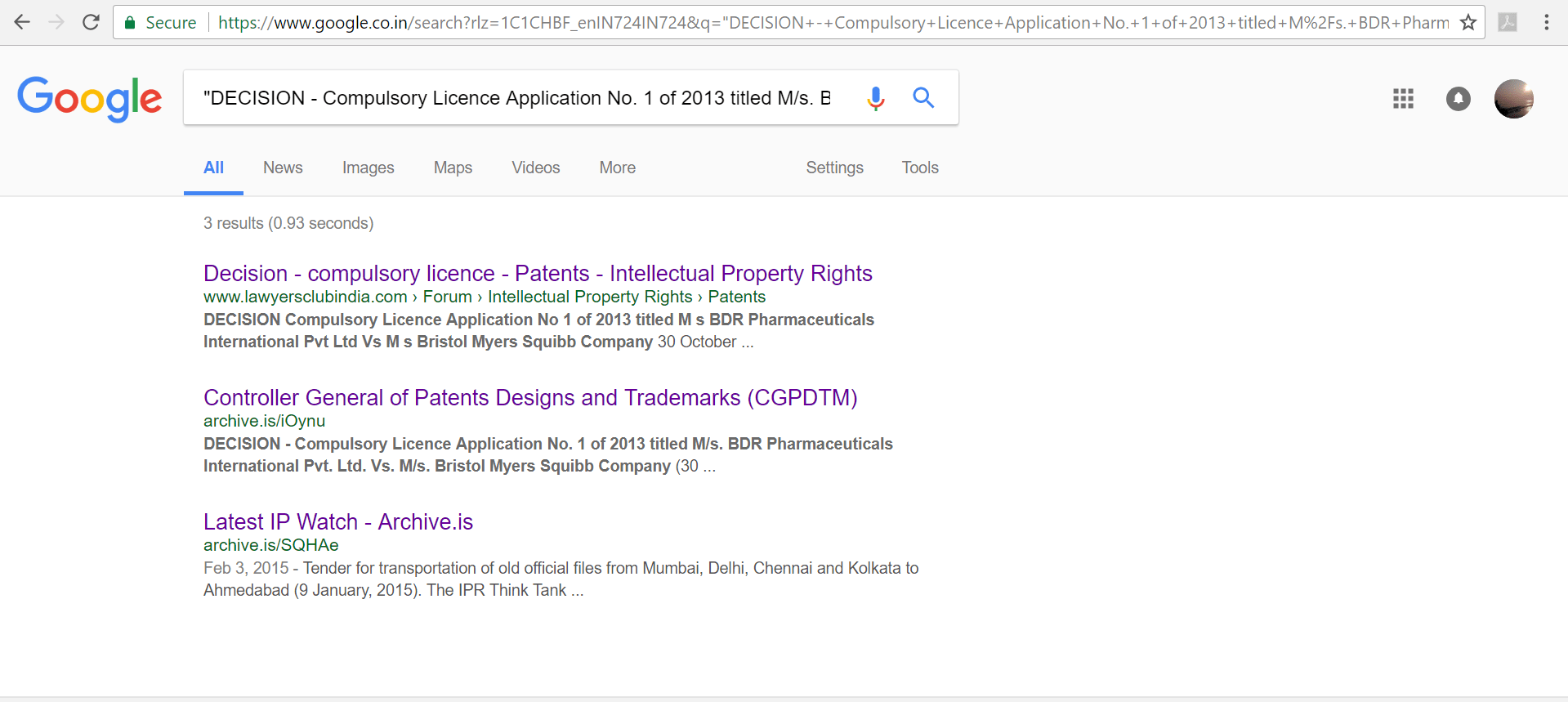Viewport: 1568px width, 702px height.
Task: Switch to the Videos tab
Action: [536, 168]
